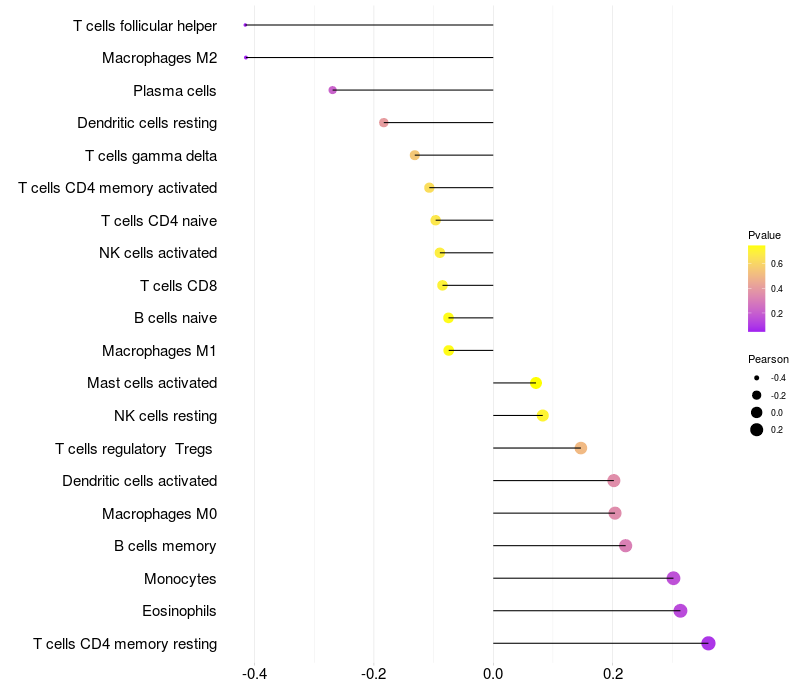Click the Pvalue color gradient bar
Screen dimensions: 800x700
(x=757, y=288)
